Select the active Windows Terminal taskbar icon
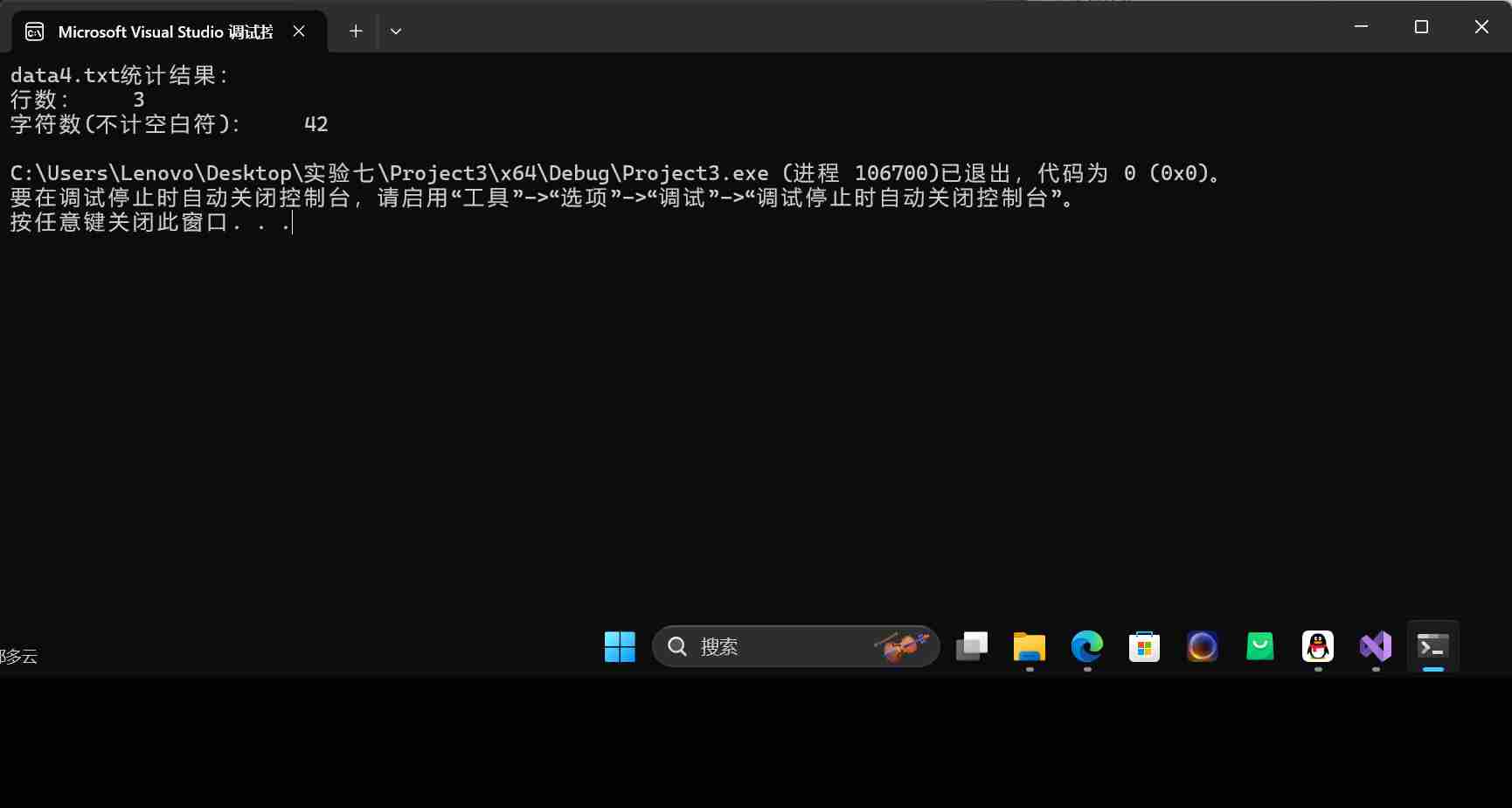 tap(1432, 647)
